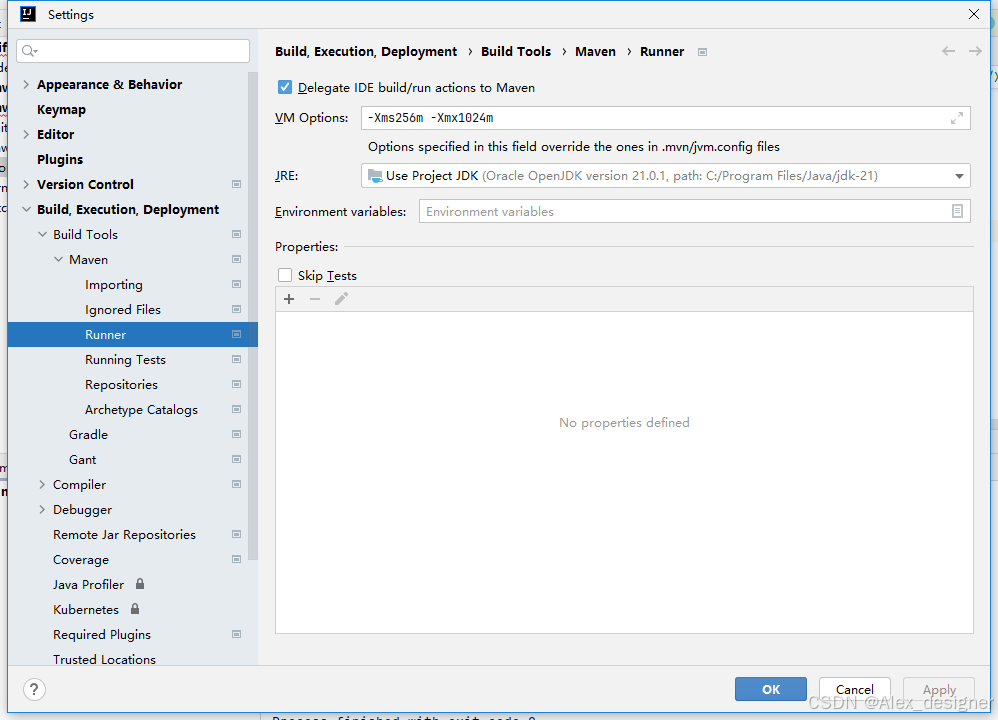This screenshot has width=998, height=720.
Task: Select Java Profiler in the tree
Action: click(x=88, y=584)
